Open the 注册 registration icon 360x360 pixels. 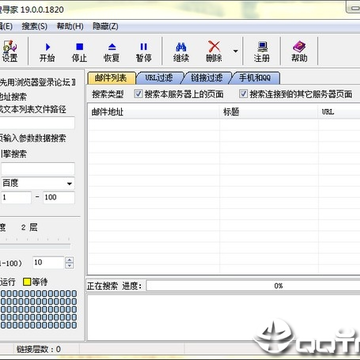coord(262,52)
